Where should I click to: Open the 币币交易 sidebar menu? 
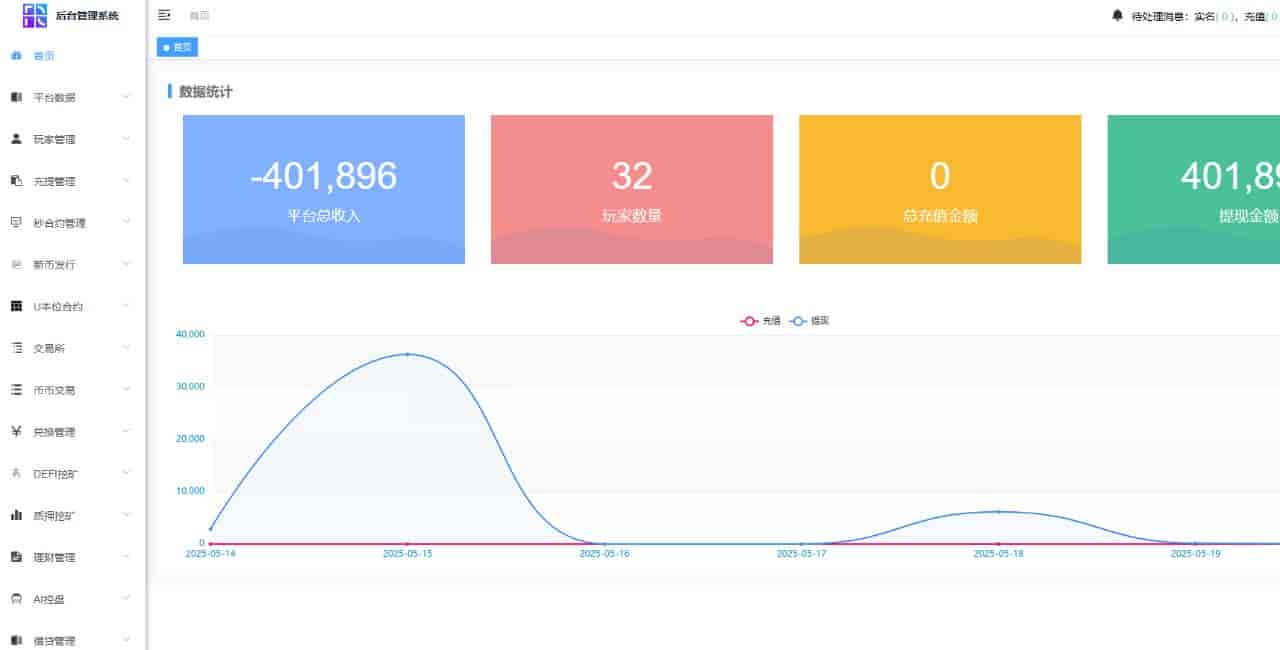click(54, 390)
